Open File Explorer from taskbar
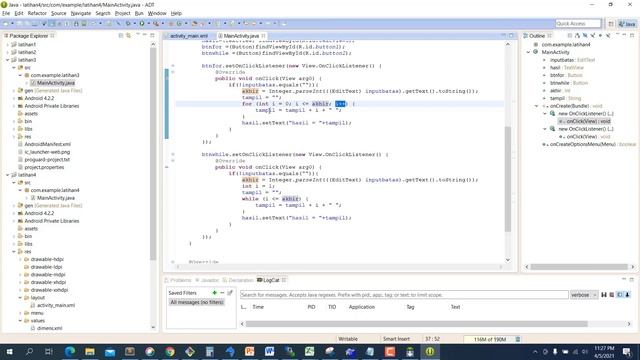 90,351
